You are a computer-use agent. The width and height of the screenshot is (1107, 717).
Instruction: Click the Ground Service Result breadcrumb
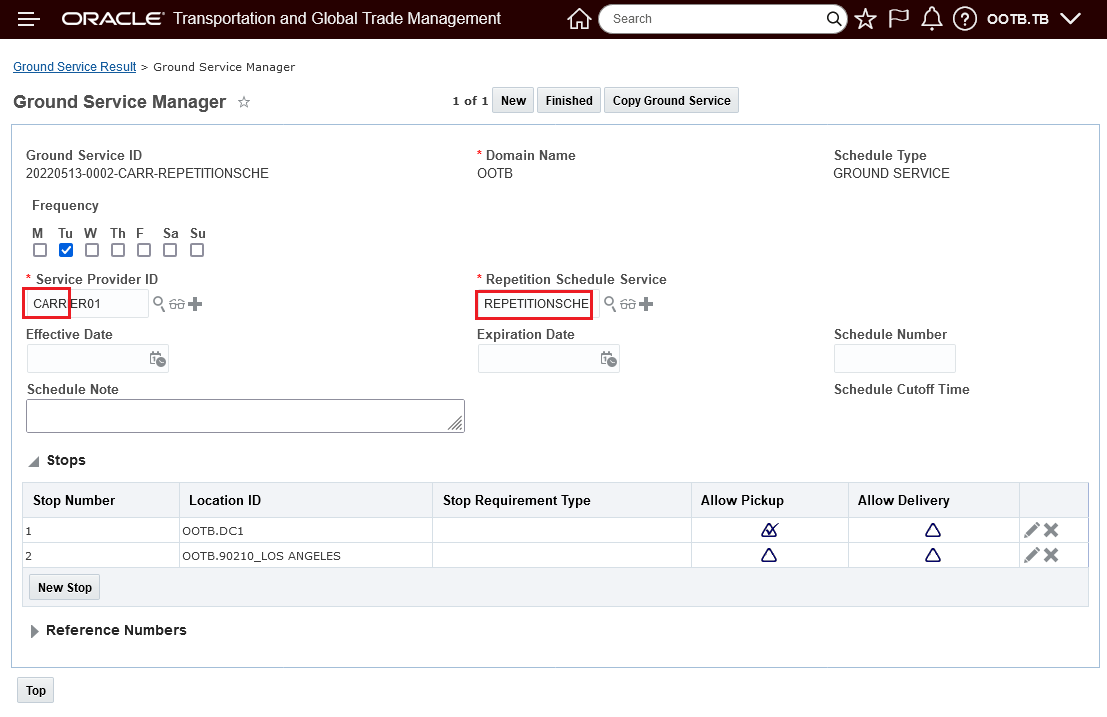[74, 67]
